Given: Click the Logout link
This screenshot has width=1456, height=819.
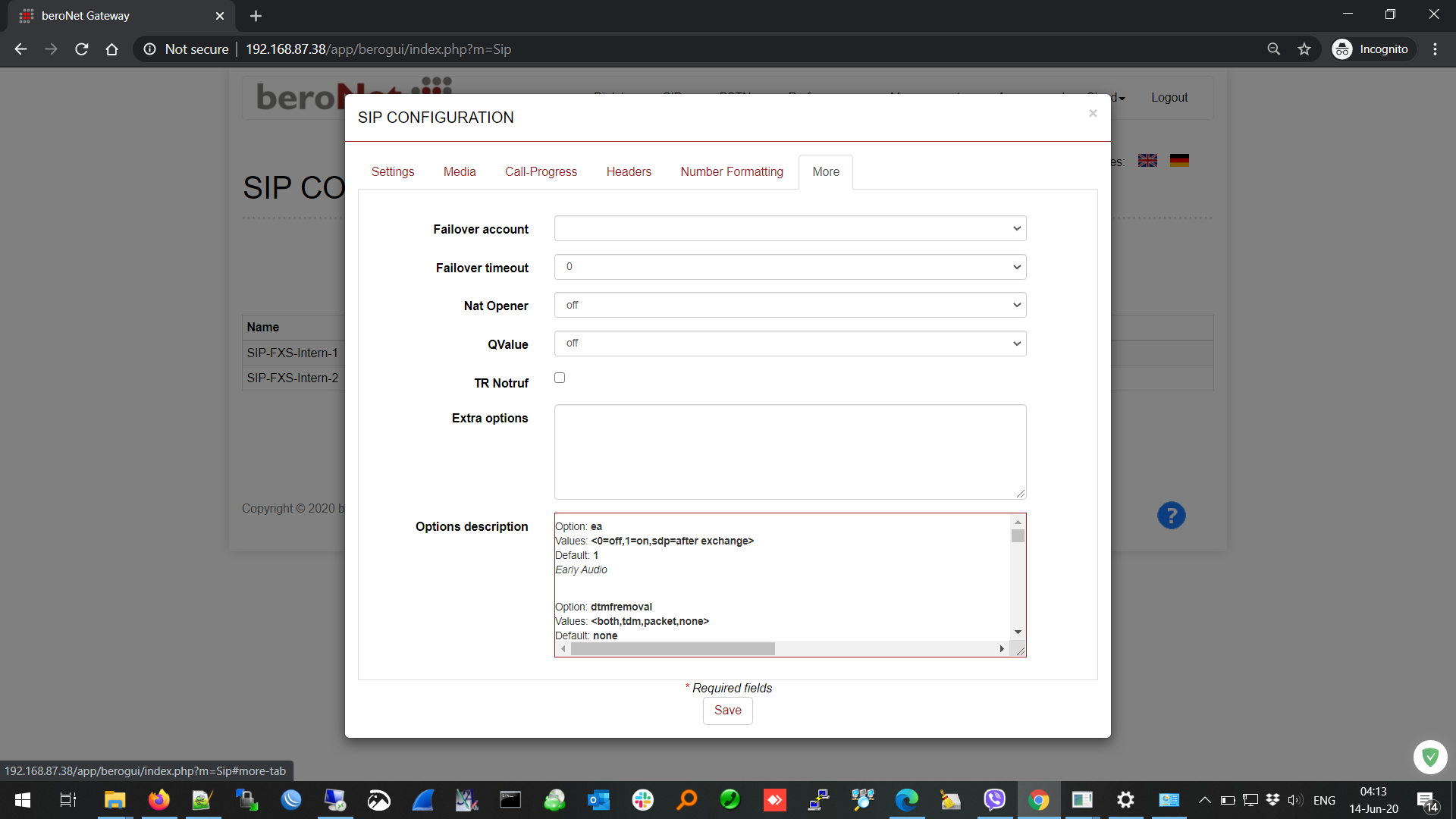Looking at the screenshot, I should pos(1169,98).
